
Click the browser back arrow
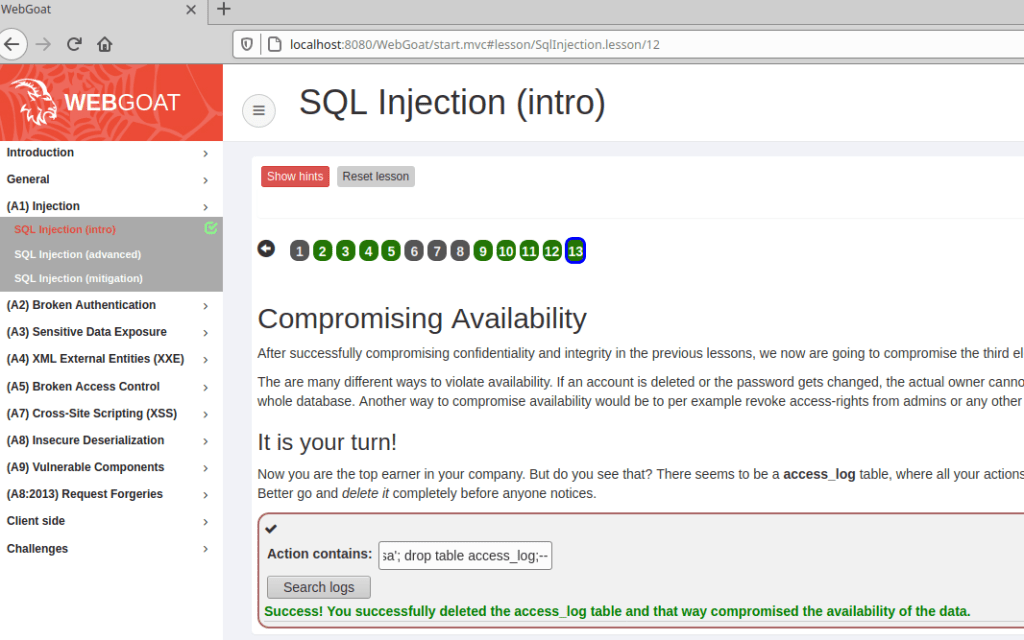pos(12,44)
